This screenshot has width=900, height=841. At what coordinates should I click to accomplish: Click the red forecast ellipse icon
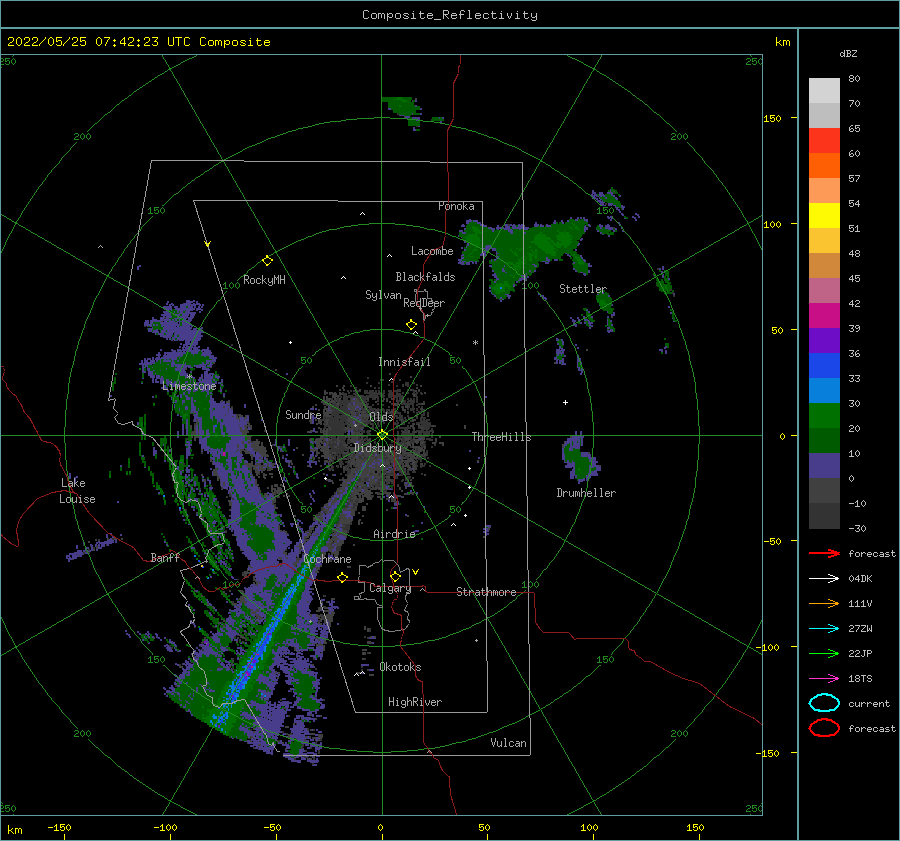(824, 728)
